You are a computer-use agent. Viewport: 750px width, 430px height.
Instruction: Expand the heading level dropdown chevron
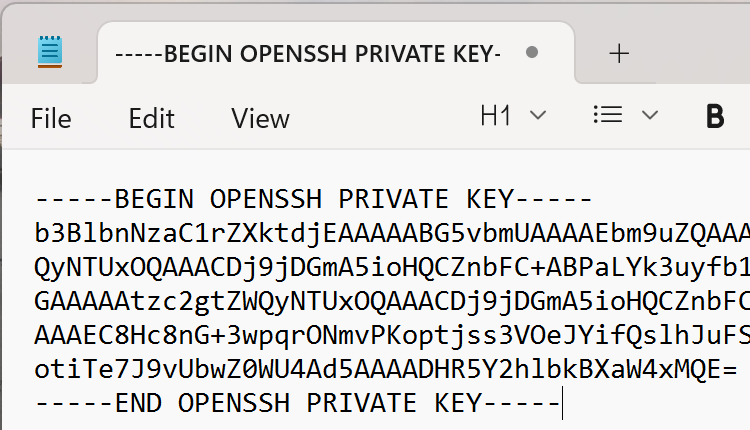point(537,116)
